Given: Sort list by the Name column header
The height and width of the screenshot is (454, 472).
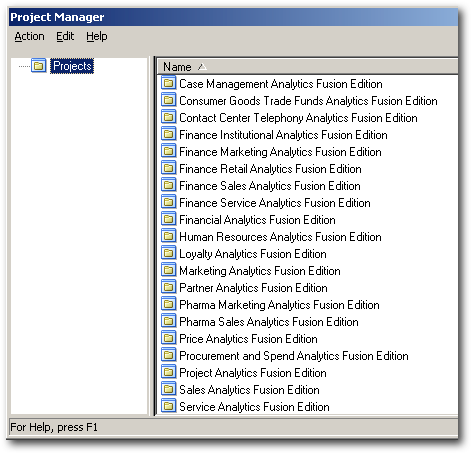Looking at the screenshot, I should (307, 67).
